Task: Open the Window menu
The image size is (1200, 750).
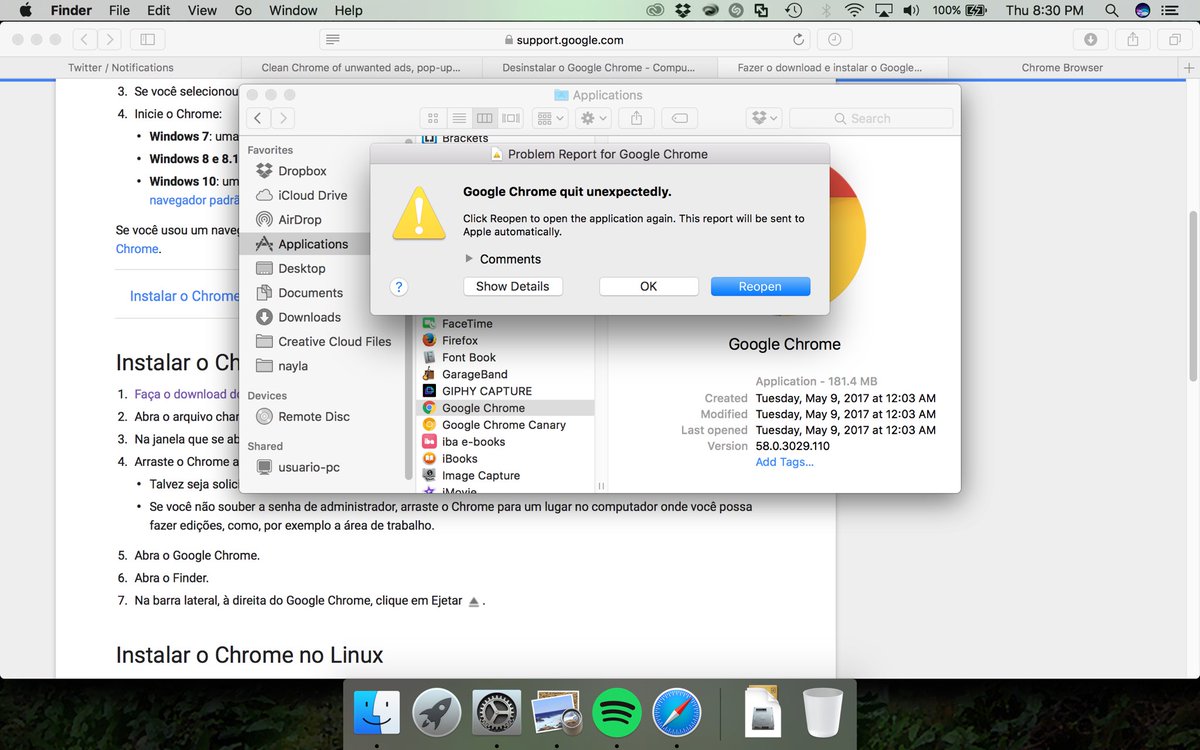Action: [x=293, y=10]
